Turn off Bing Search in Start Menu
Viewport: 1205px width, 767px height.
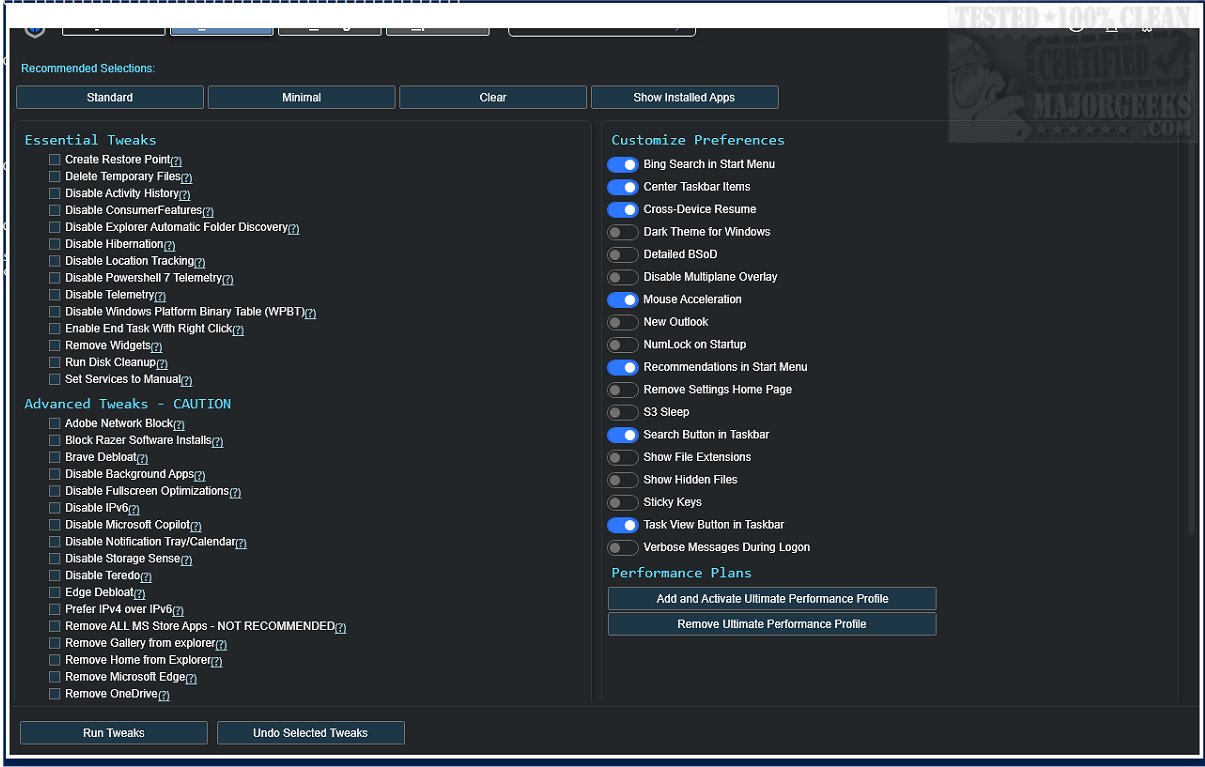point(623,164)
